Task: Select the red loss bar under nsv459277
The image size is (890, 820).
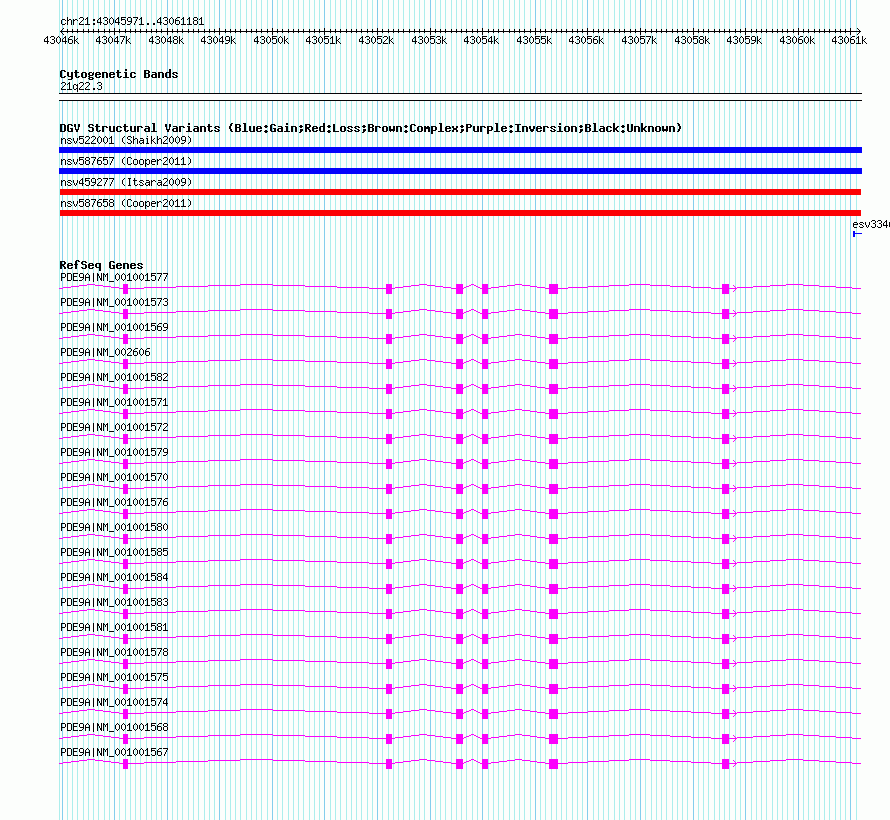Action: click(x=460, y=192)
